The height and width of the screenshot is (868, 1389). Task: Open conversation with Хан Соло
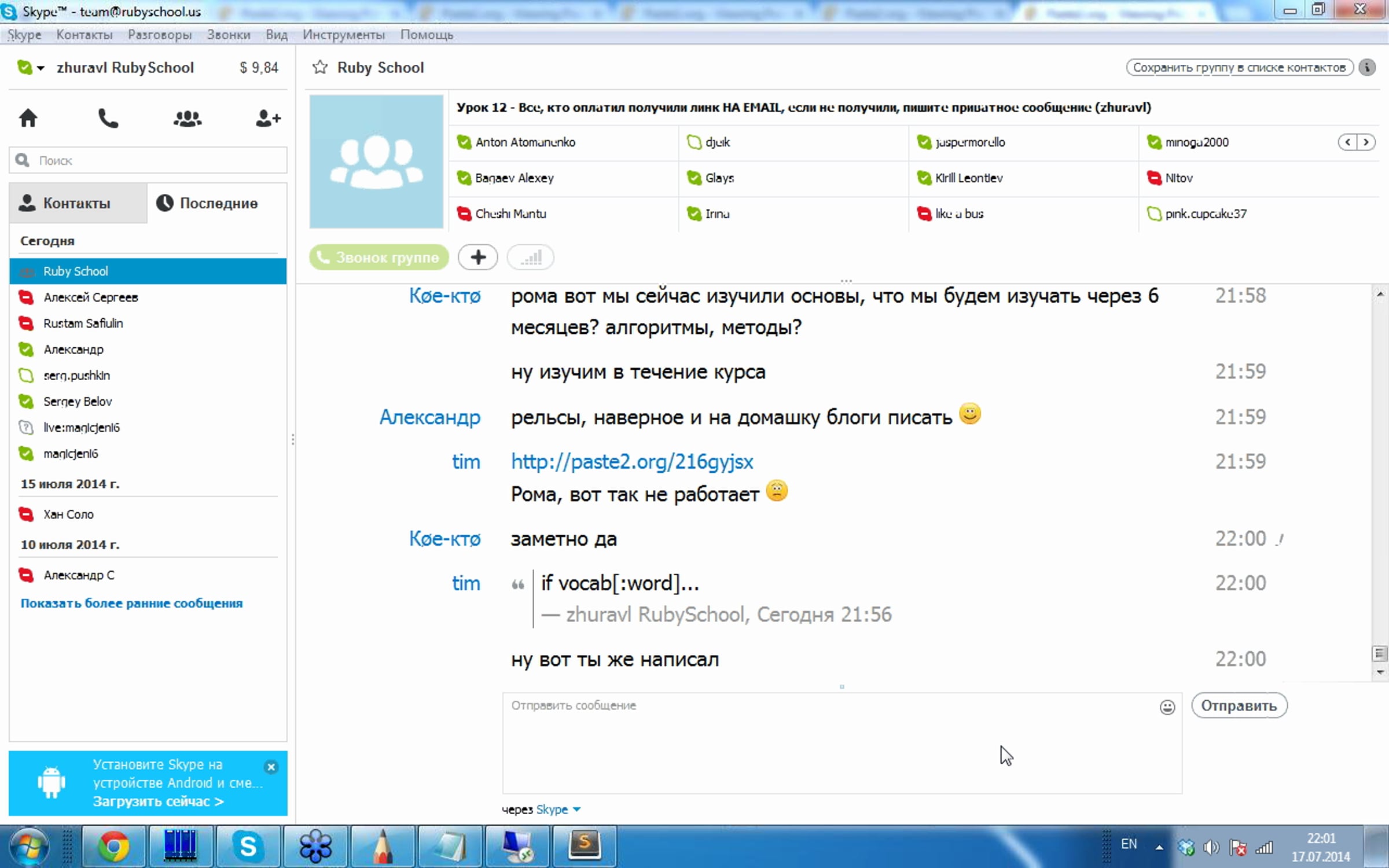148,514
